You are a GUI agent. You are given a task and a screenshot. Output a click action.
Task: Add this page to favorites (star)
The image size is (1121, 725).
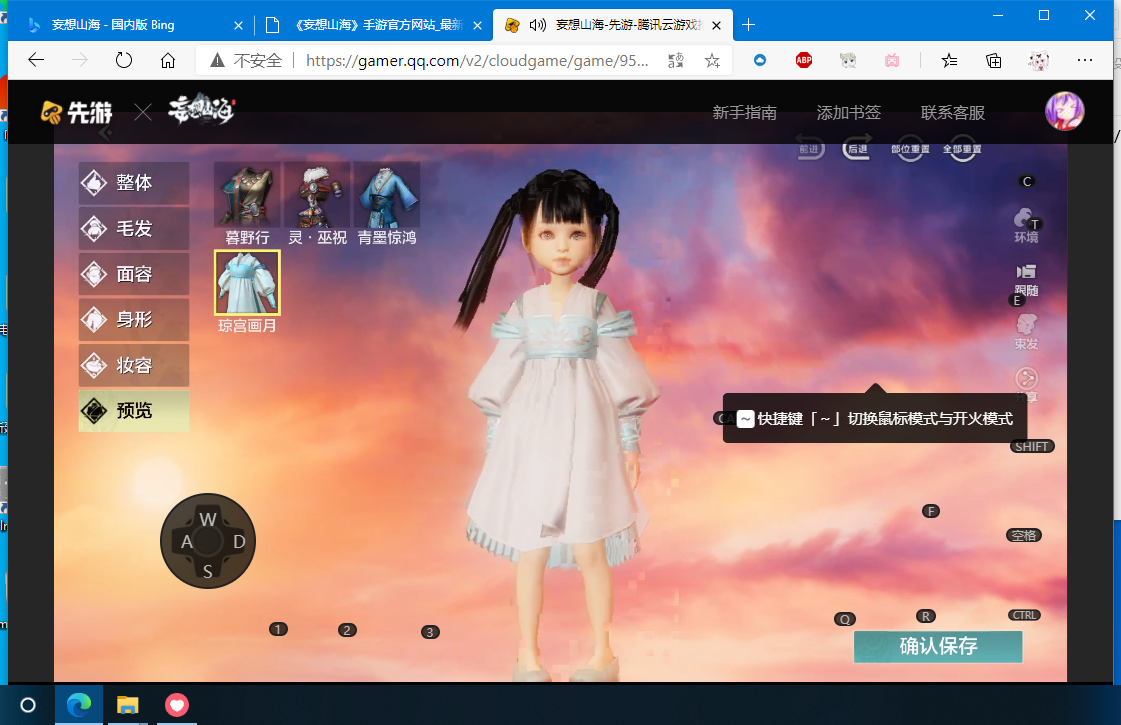712,61
